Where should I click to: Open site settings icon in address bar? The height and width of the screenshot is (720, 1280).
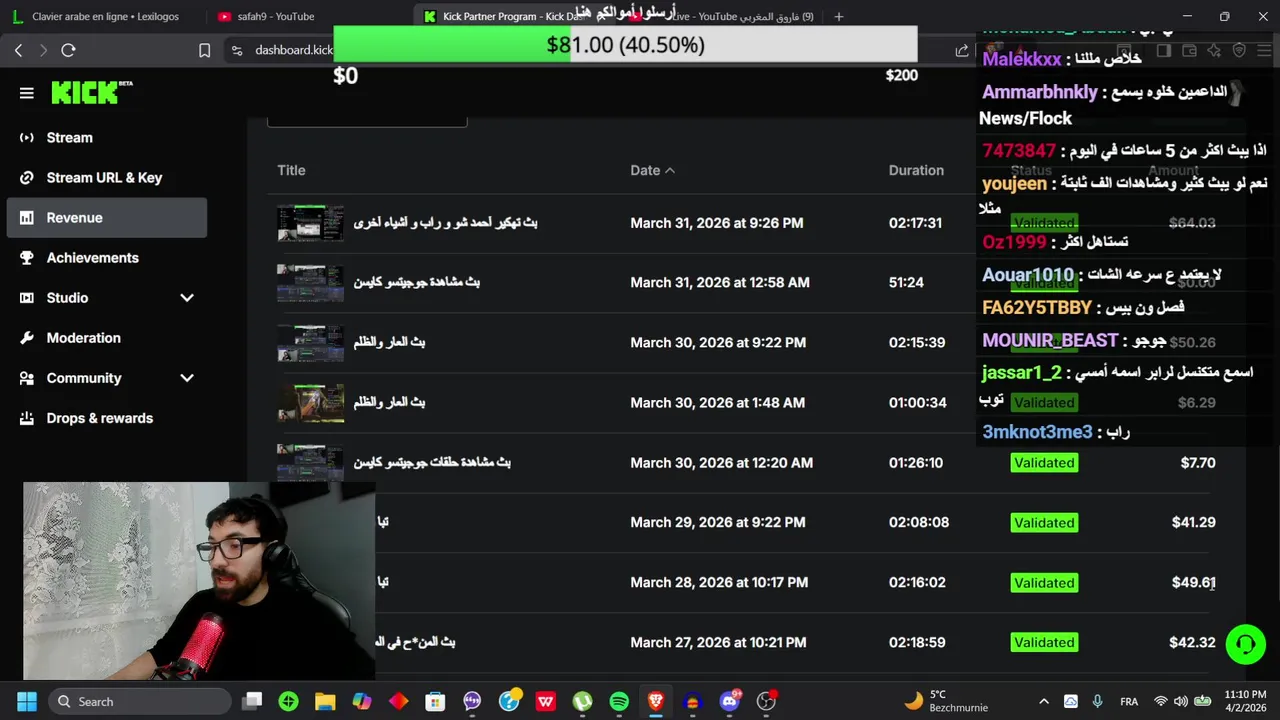click(236, 50)
